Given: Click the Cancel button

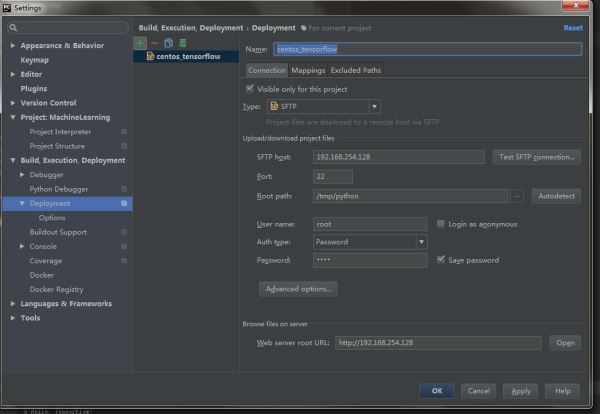Looking at the screenshot, I should pos(479,391).
